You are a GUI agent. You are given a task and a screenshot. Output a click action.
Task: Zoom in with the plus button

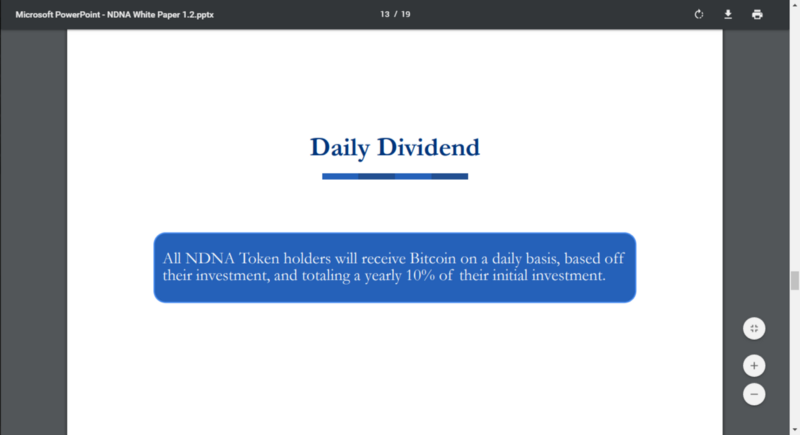[x=754, y=366]
